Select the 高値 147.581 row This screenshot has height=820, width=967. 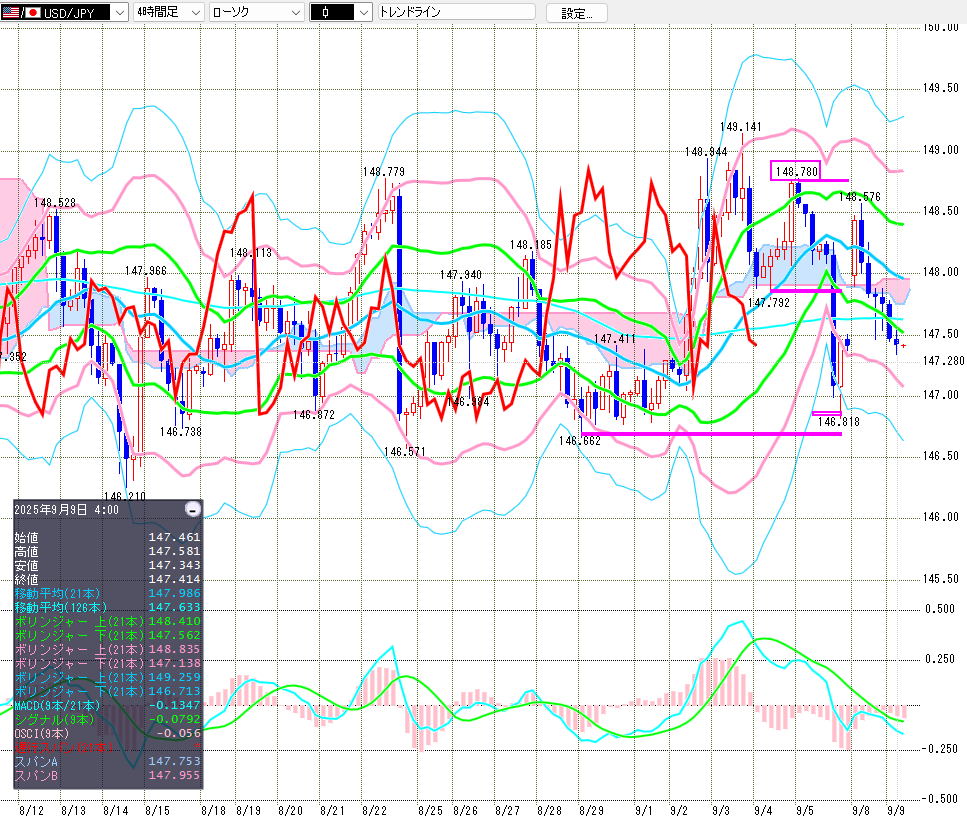(x=107, y=551)
